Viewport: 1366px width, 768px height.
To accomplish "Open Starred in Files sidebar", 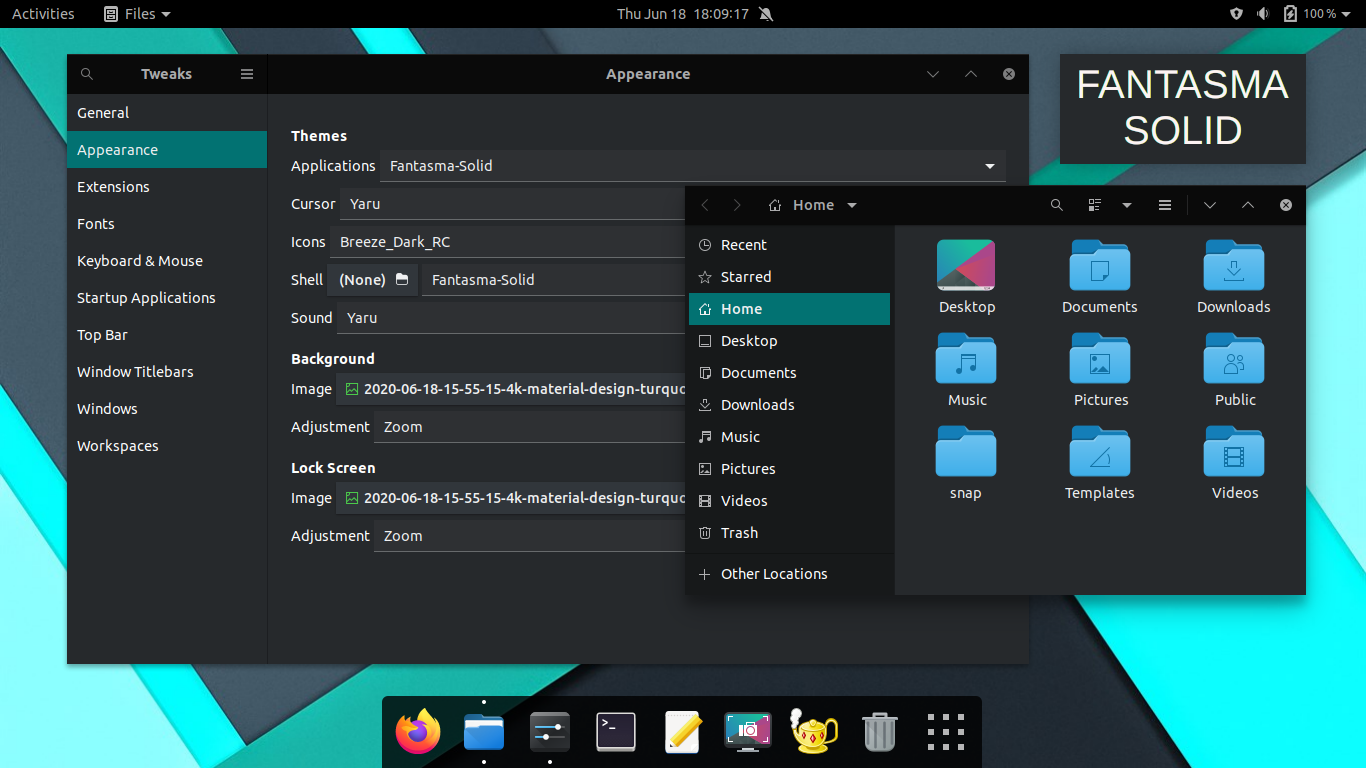I will coord(789,277).
